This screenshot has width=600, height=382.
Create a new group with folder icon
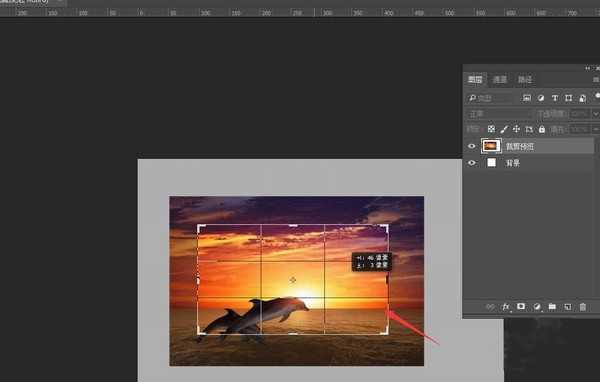coord(552,307)
